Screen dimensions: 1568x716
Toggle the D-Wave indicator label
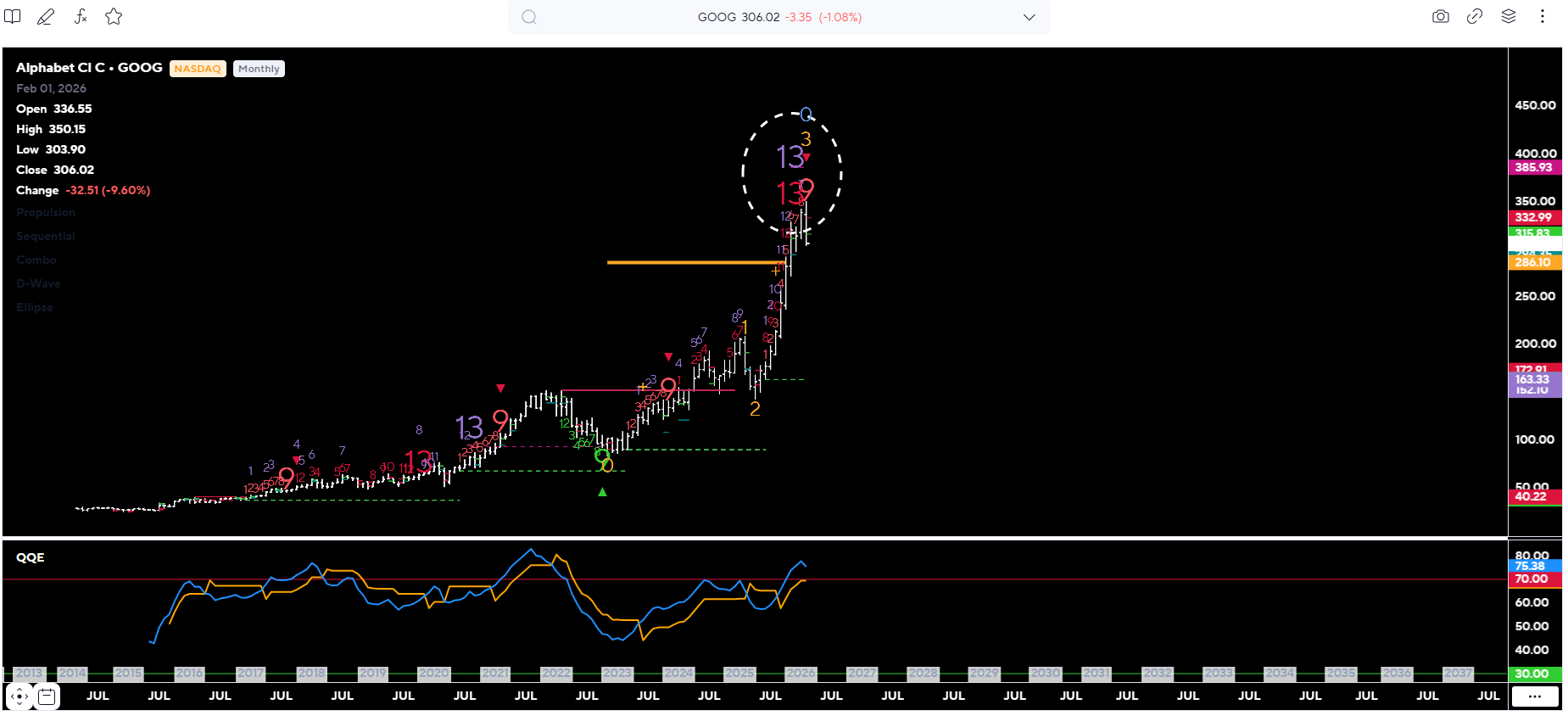click(38, 284)
